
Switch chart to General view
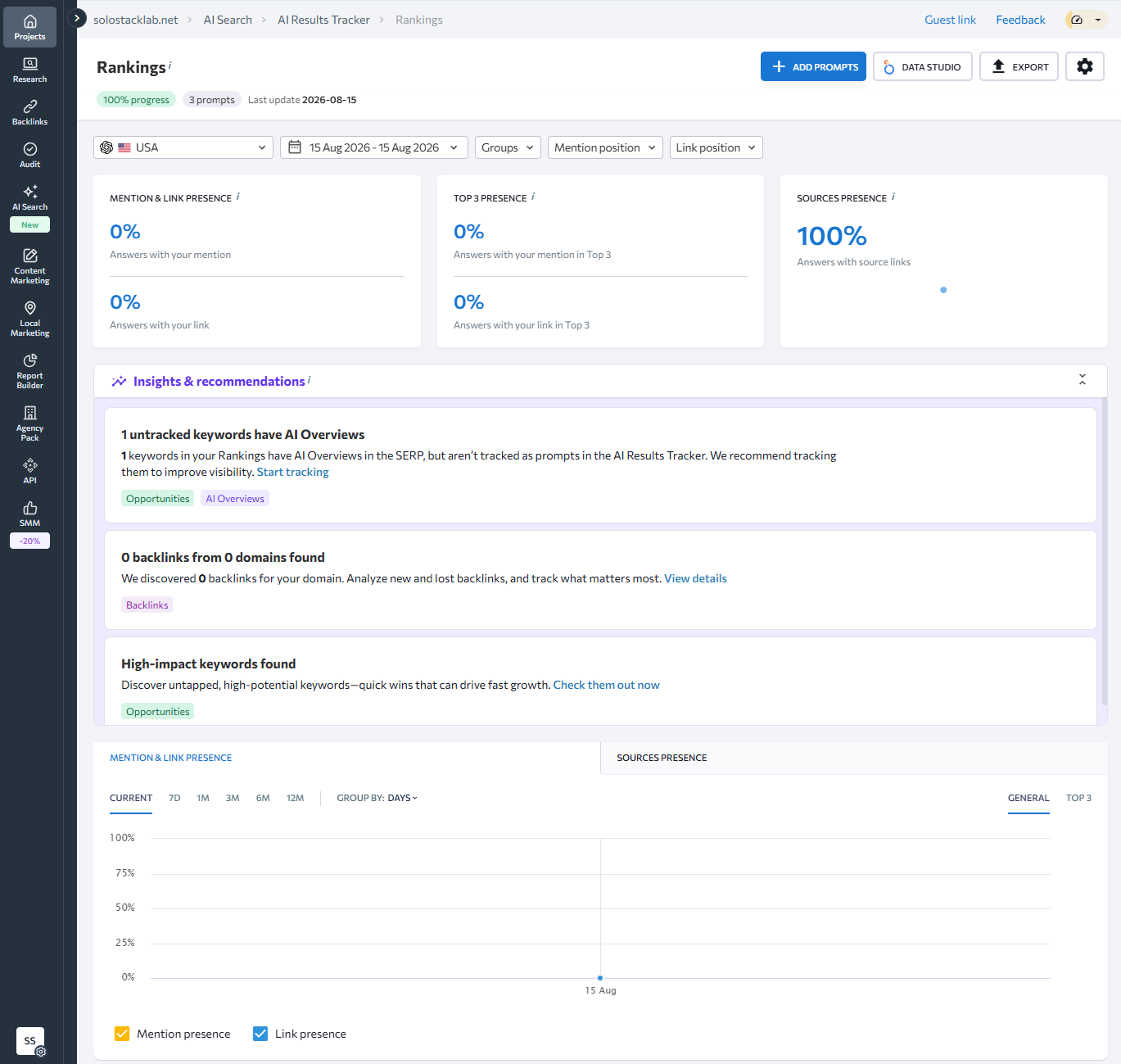click(1028, 798)
